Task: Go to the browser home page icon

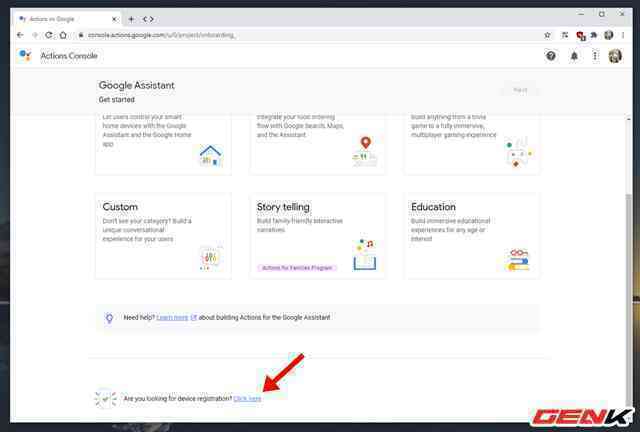Action: (x=63, y=35)
